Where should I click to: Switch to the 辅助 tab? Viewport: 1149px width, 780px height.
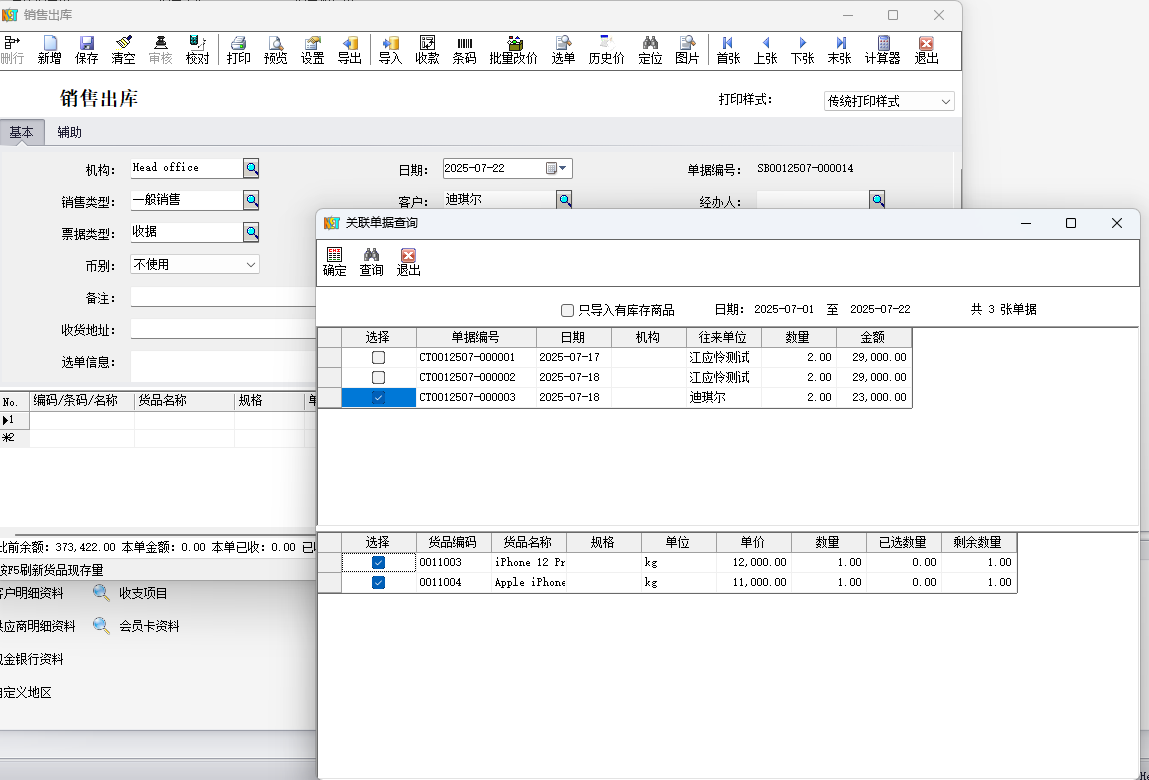(70, 133)
